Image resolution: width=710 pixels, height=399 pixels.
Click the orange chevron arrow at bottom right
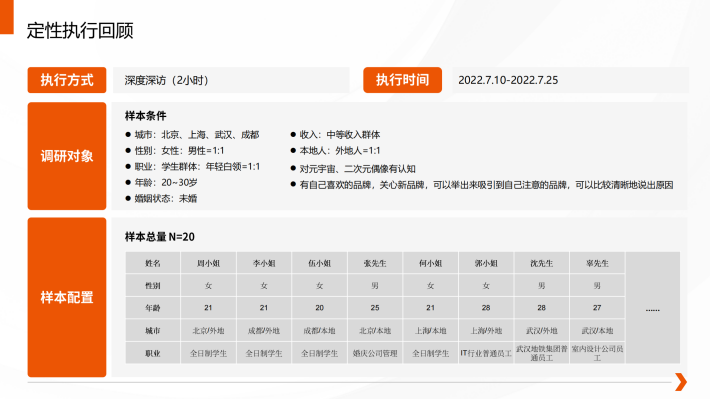(681, 382)
